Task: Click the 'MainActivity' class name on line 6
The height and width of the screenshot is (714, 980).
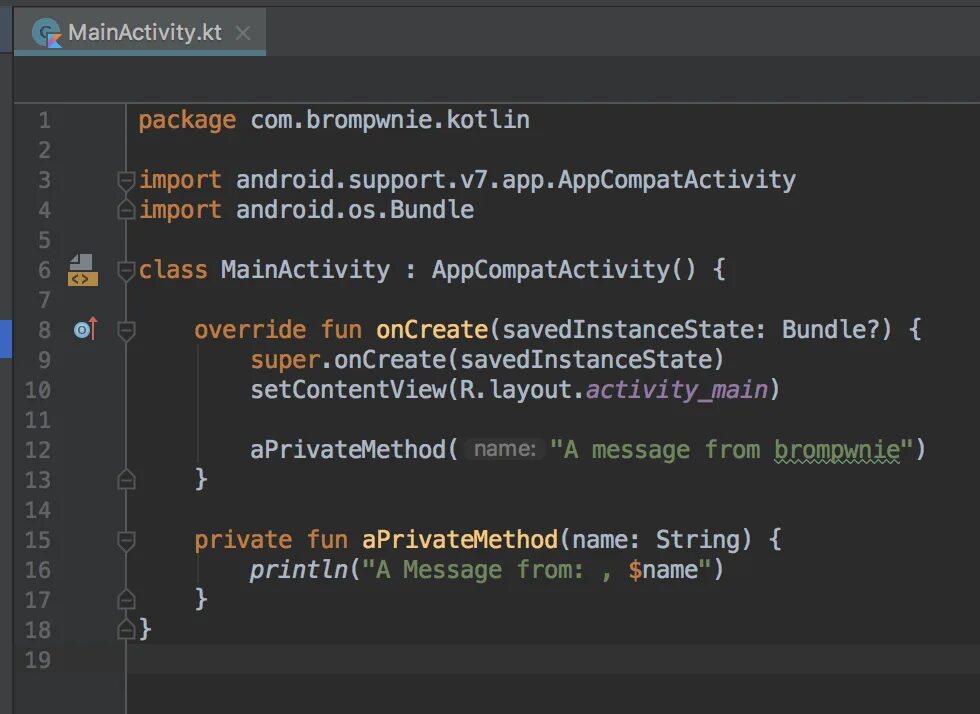Action: pyautogui.click(x=305, y=269)
